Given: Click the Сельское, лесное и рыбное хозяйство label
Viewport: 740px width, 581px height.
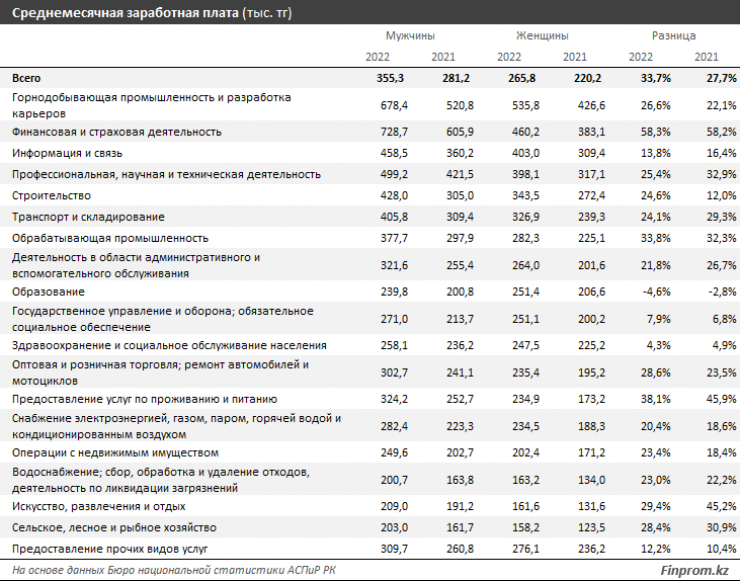Looking at the screenshot, I should pyautogui.click(x=116, y=527).
